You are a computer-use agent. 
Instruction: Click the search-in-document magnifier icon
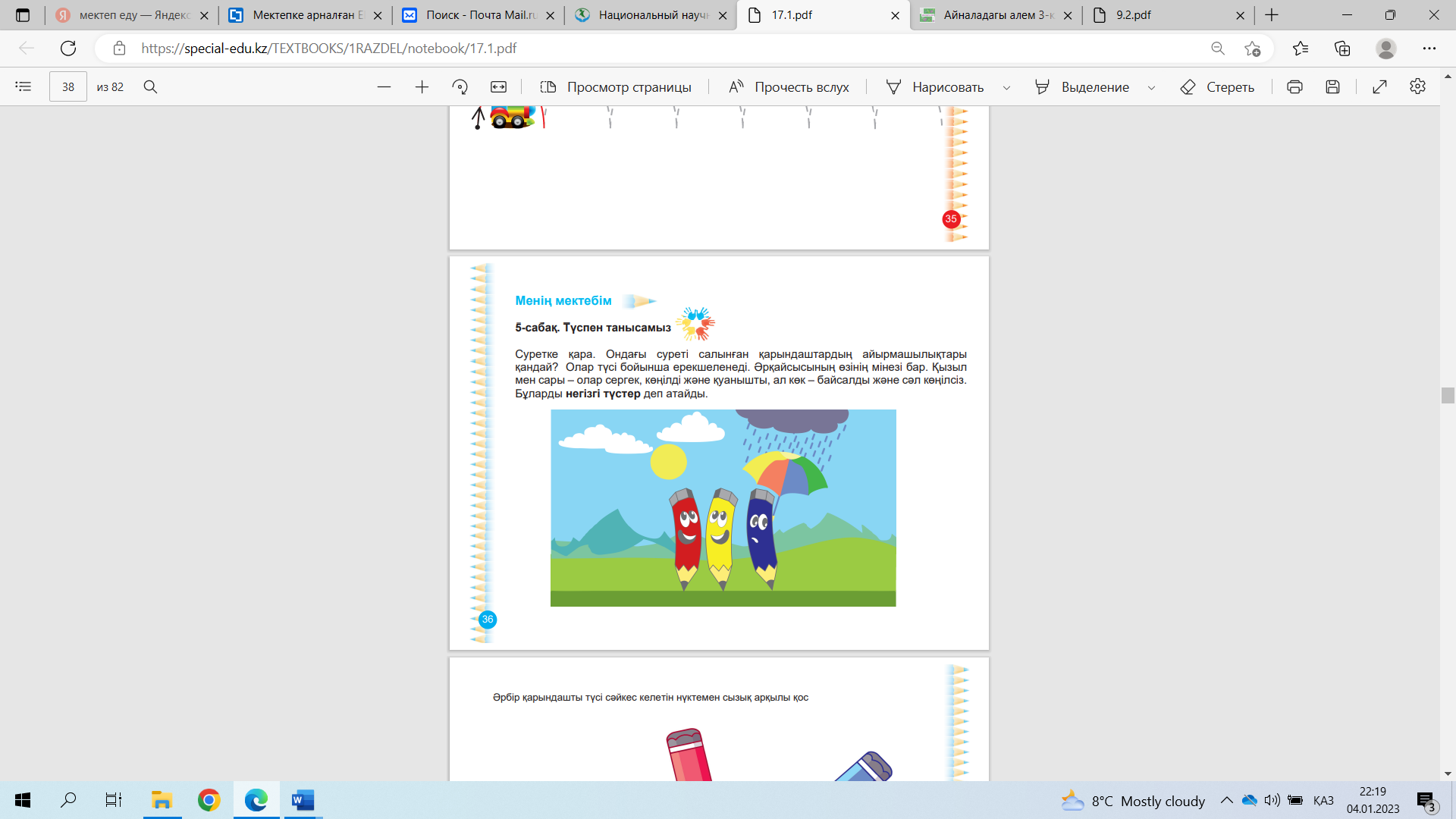pyautogui.click(x=150, y=86)
